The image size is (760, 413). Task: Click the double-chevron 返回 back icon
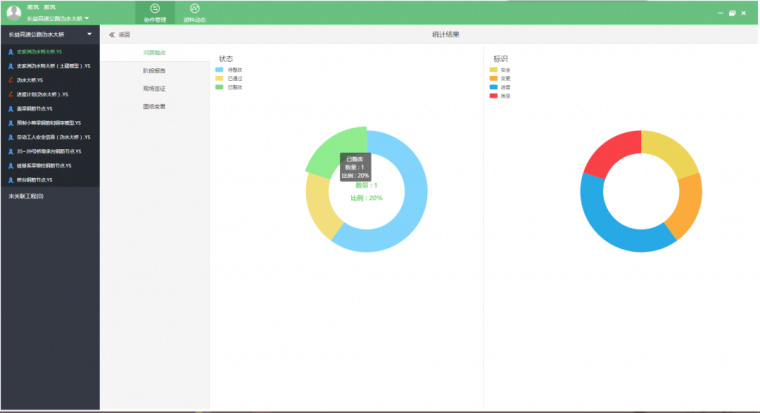tap(112, 34)
